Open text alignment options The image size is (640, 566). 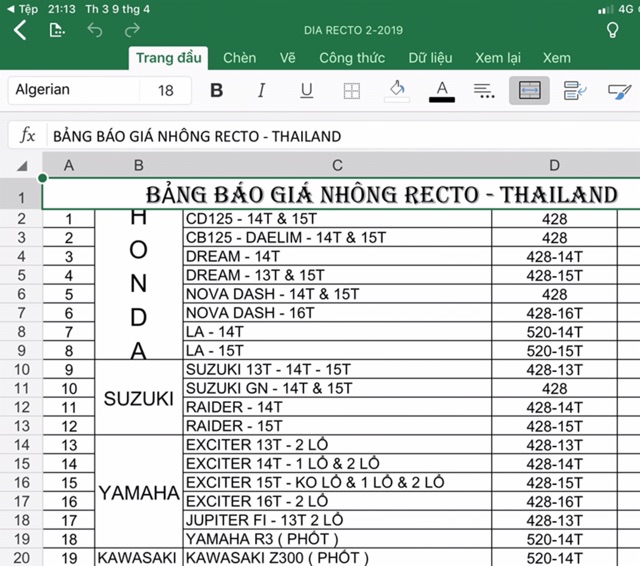point(484,91)
